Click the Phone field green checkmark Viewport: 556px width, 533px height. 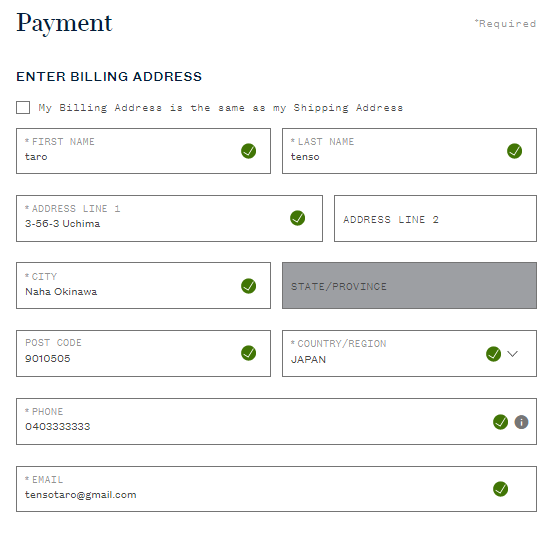tap(500, 422)
